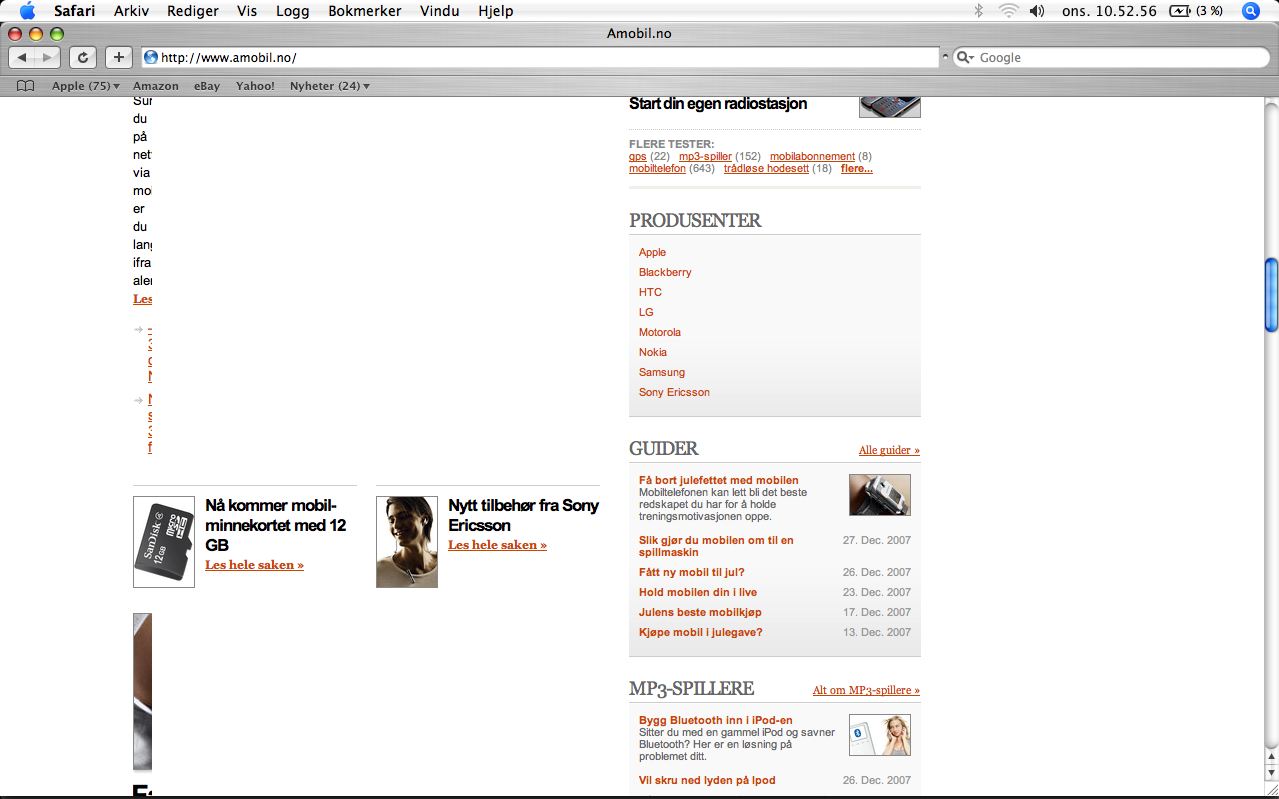This screenshot has width=1279, height=799.
Task: Open 'Julens beste mobilkjøp' guide
Action: [x=700, y=612]
